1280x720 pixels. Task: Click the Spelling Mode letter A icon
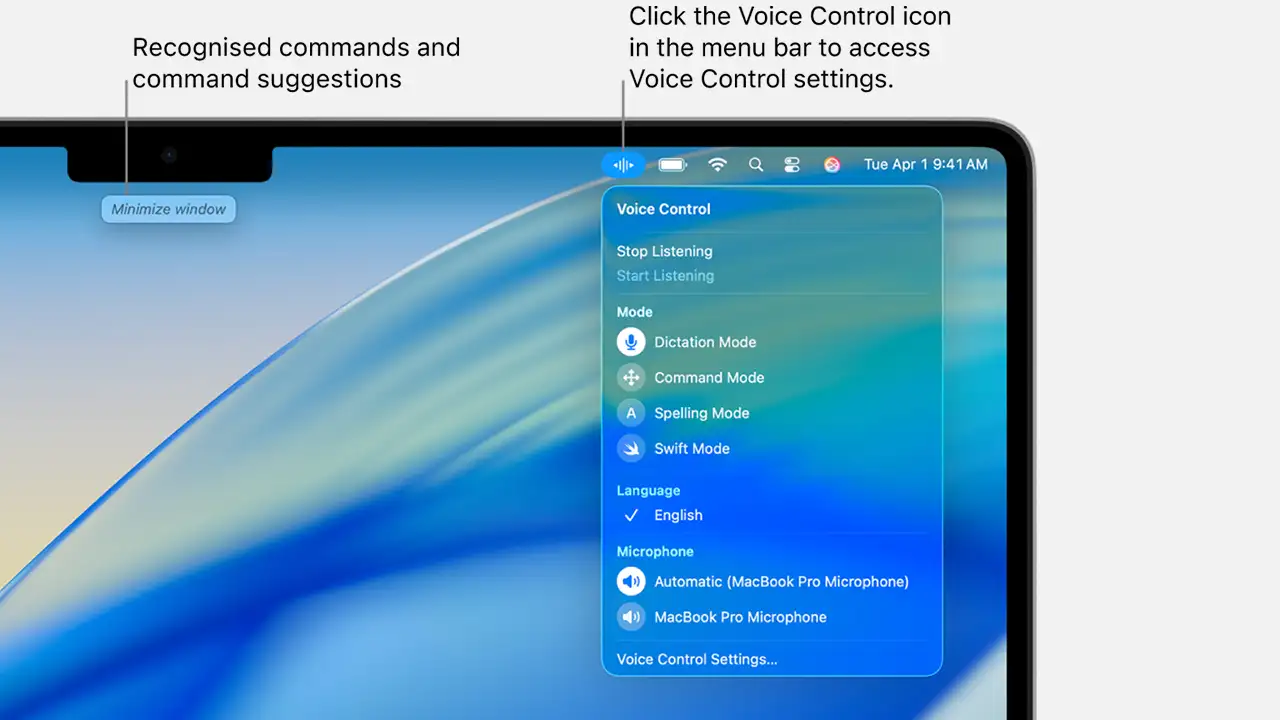(631, 412)
